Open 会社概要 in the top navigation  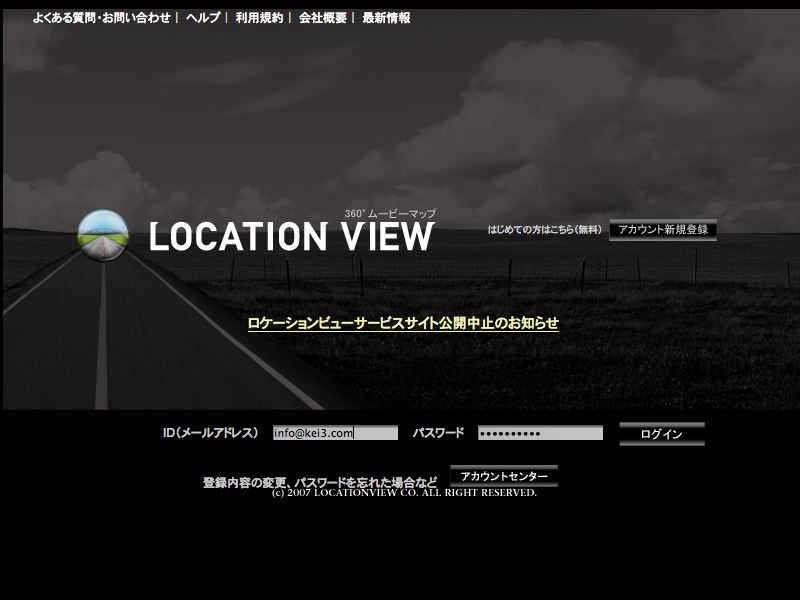point(322,18)
